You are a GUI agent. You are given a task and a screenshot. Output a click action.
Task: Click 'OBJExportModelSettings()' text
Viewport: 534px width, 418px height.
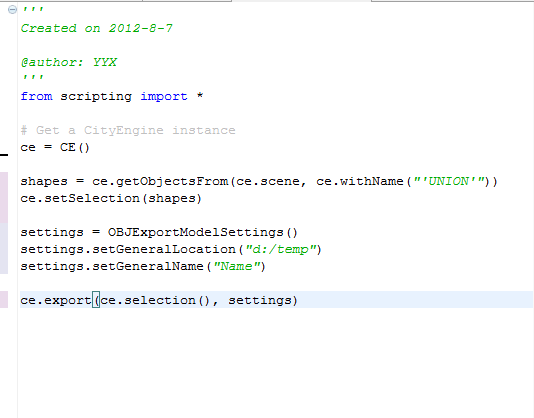pyautogui.click(x=203, y=233)
